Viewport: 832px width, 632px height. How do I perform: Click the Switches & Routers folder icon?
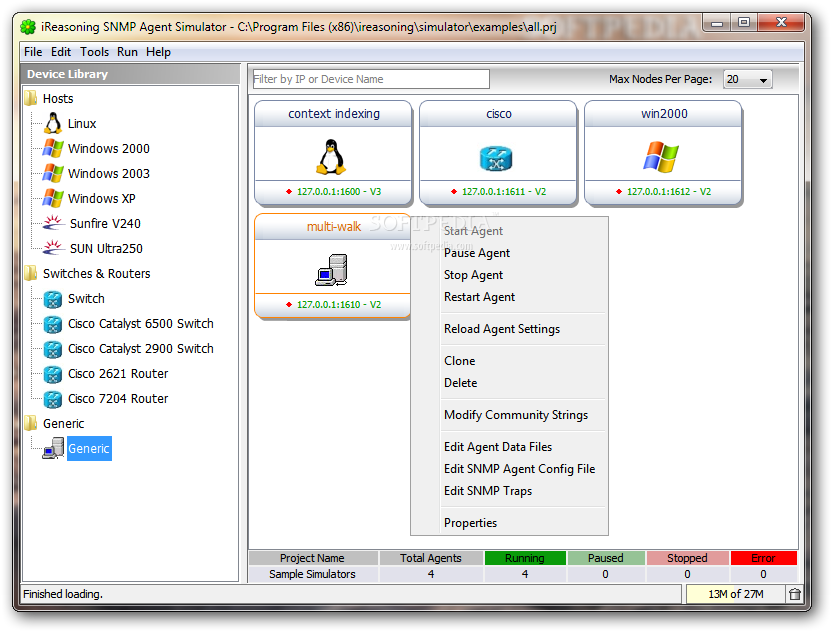pyautogui.click(x=31, y=273)
